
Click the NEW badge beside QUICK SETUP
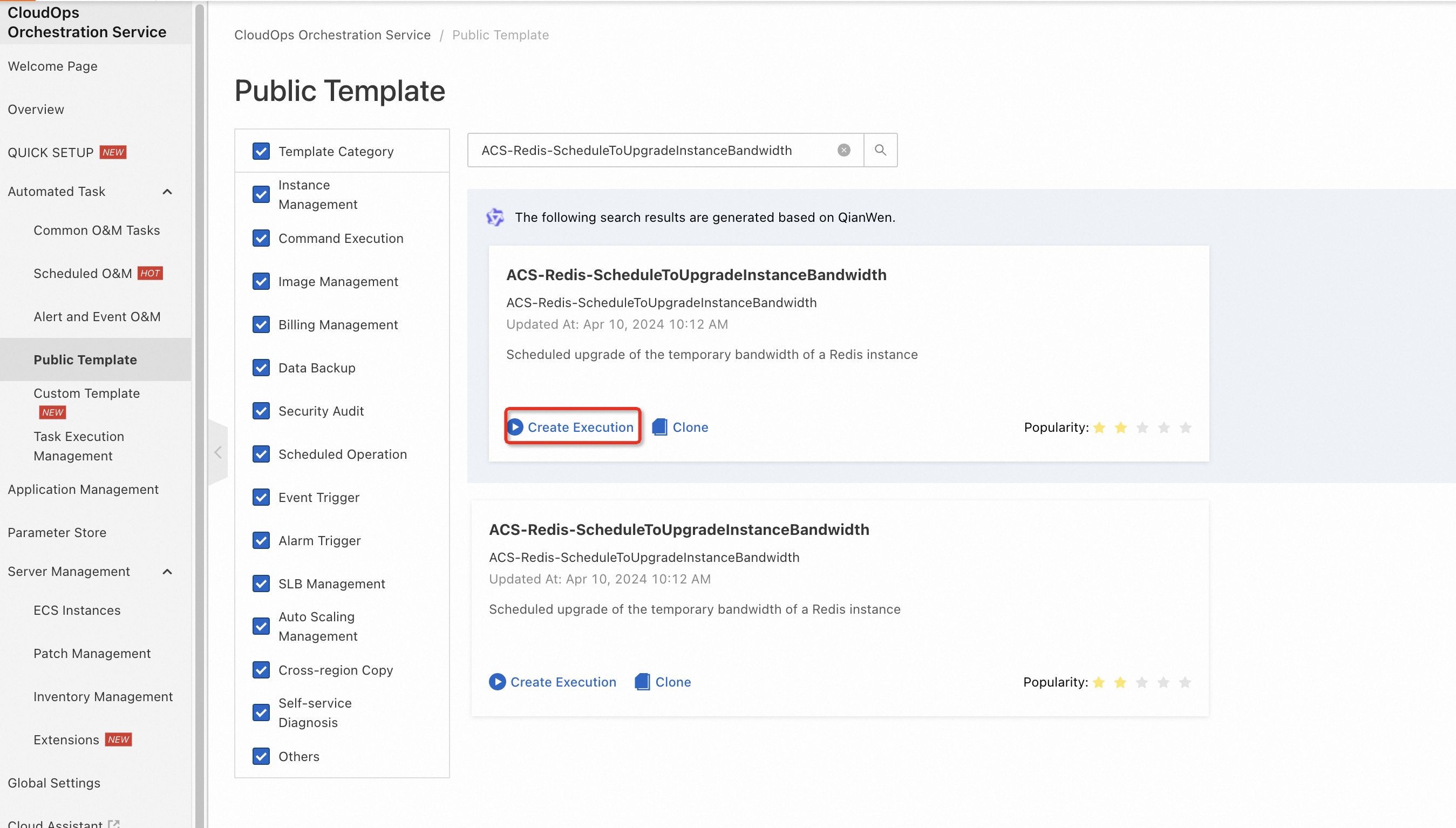tap(113, 152)
